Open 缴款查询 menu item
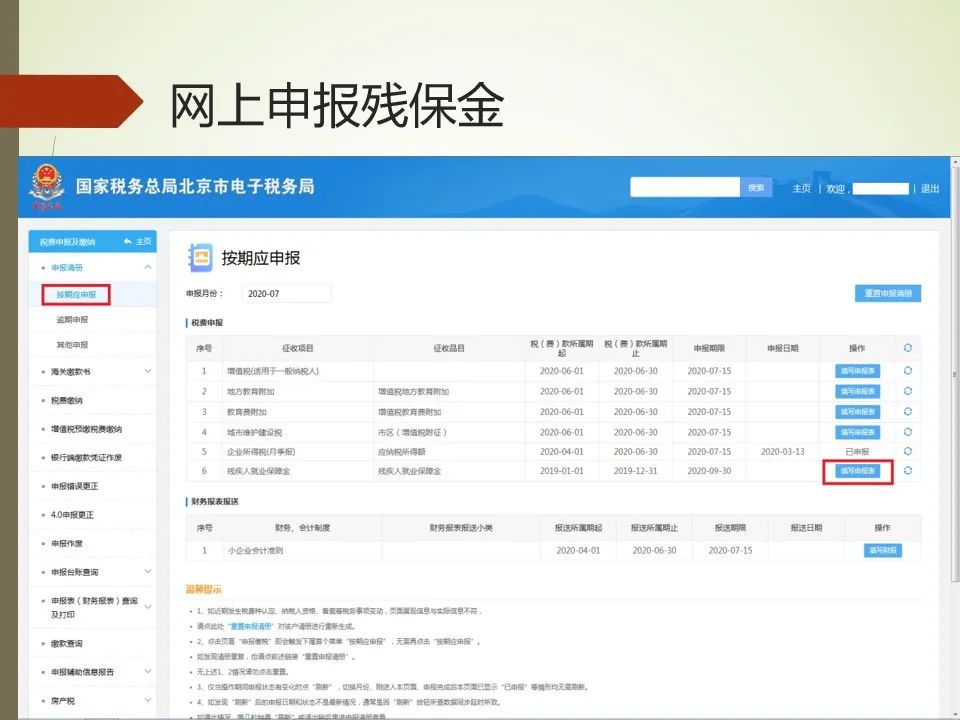Image resolution: width=960 pixels, height=720 pixels. tap(66, 643)
